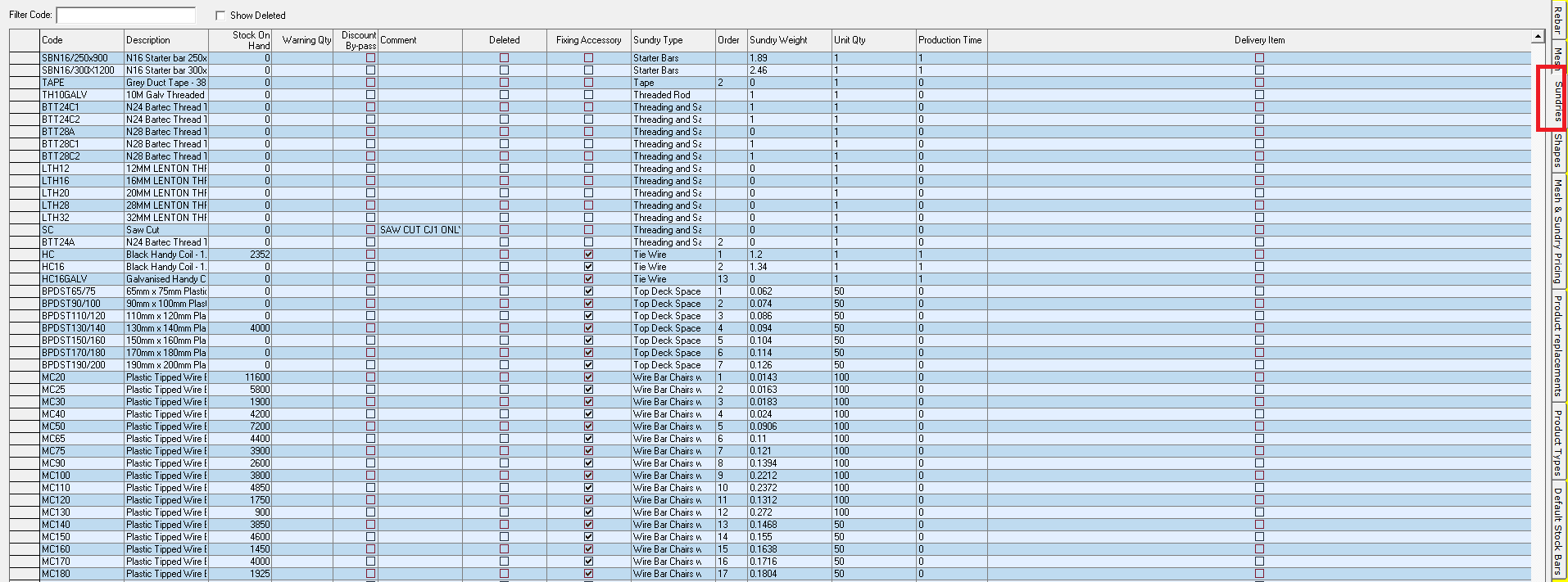Sort by the Code column header
The width and height of the screenshot is (1568, 582).
click(82, 40)
